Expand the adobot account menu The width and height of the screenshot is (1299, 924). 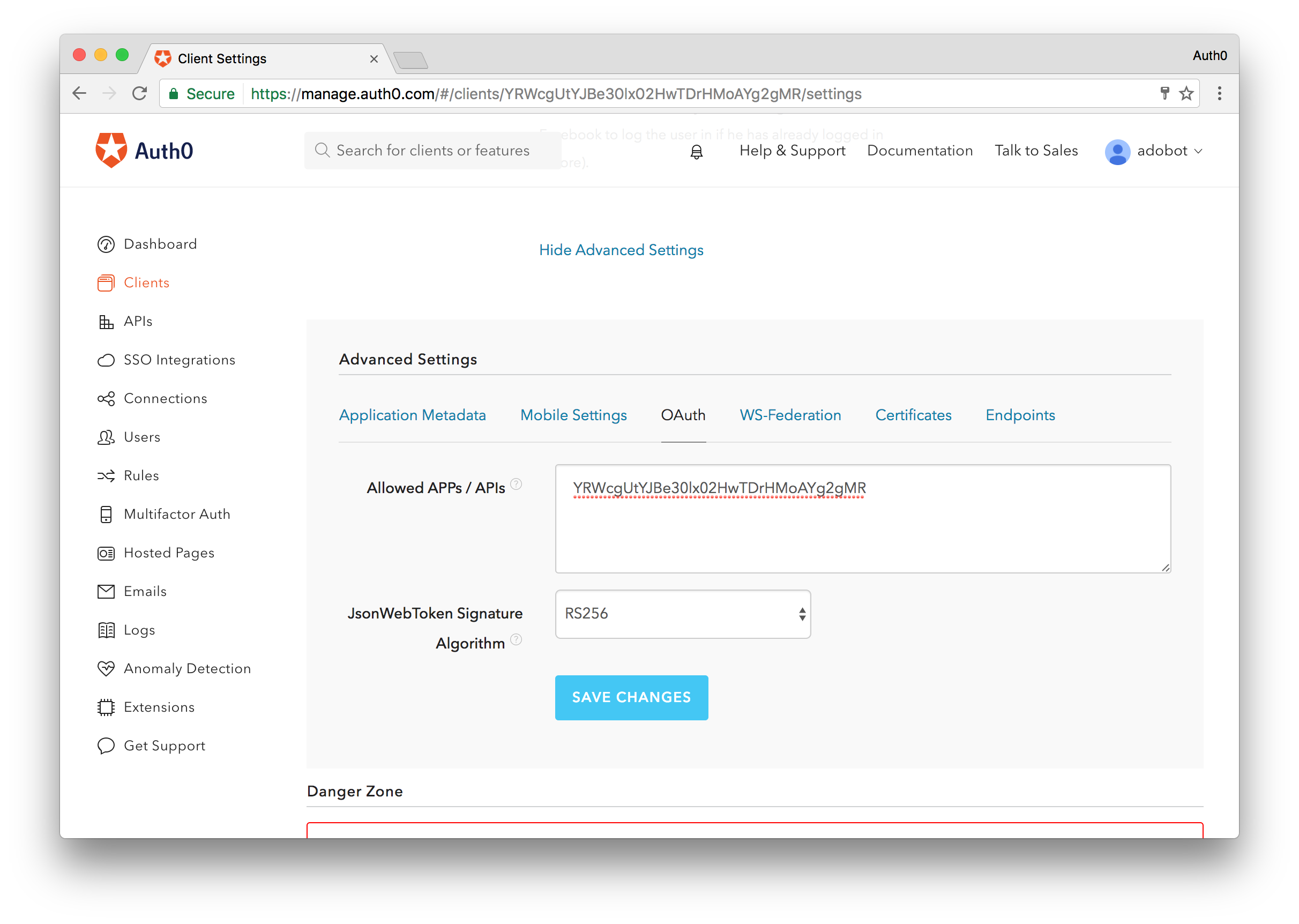1153,151
